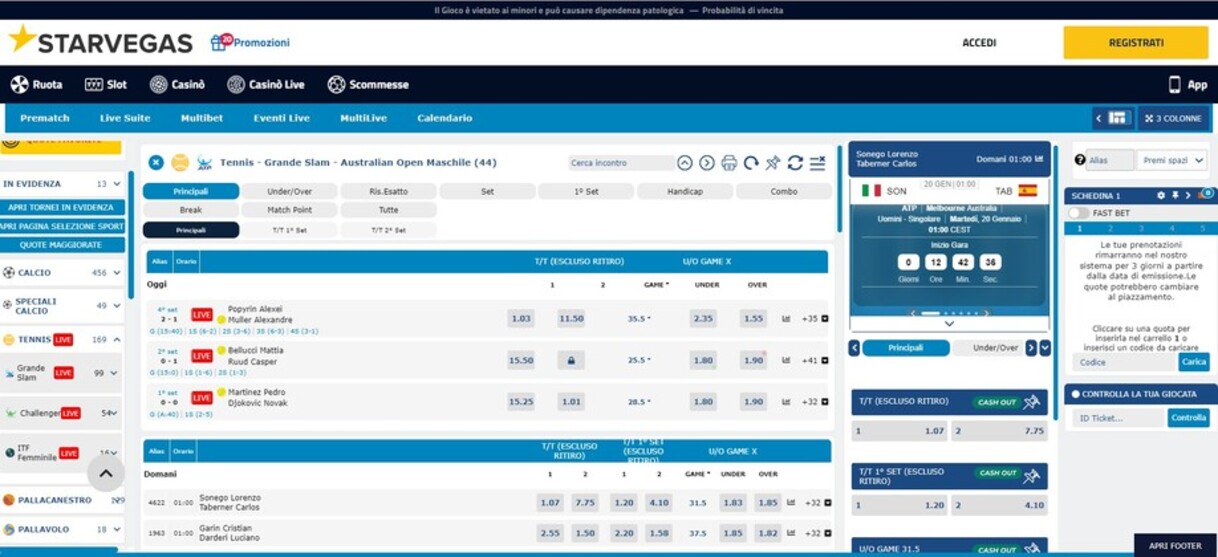
Task: Open the Promozioni gift icon
Action: coord(220,42)
